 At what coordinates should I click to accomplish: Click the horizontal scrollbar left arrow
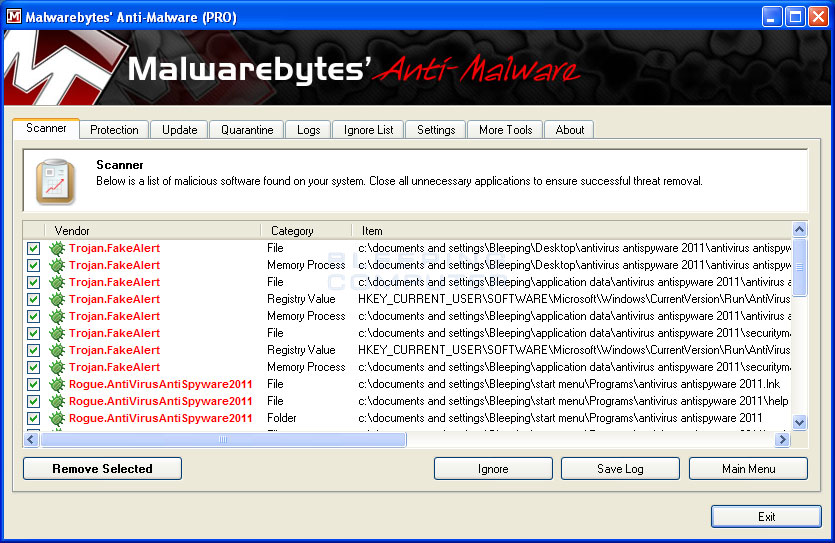(x=31, y=439)
